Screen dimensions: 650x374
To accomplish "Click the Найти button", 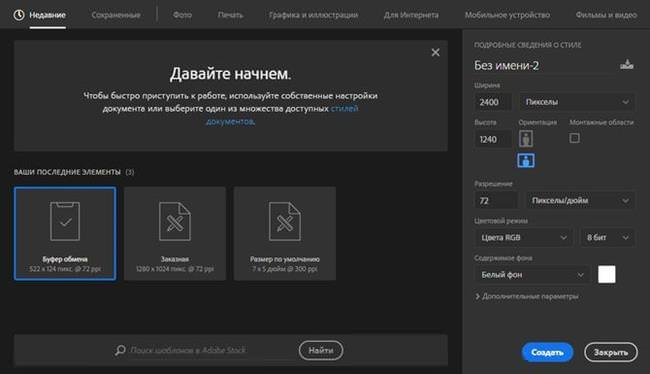I will point(321,350).
